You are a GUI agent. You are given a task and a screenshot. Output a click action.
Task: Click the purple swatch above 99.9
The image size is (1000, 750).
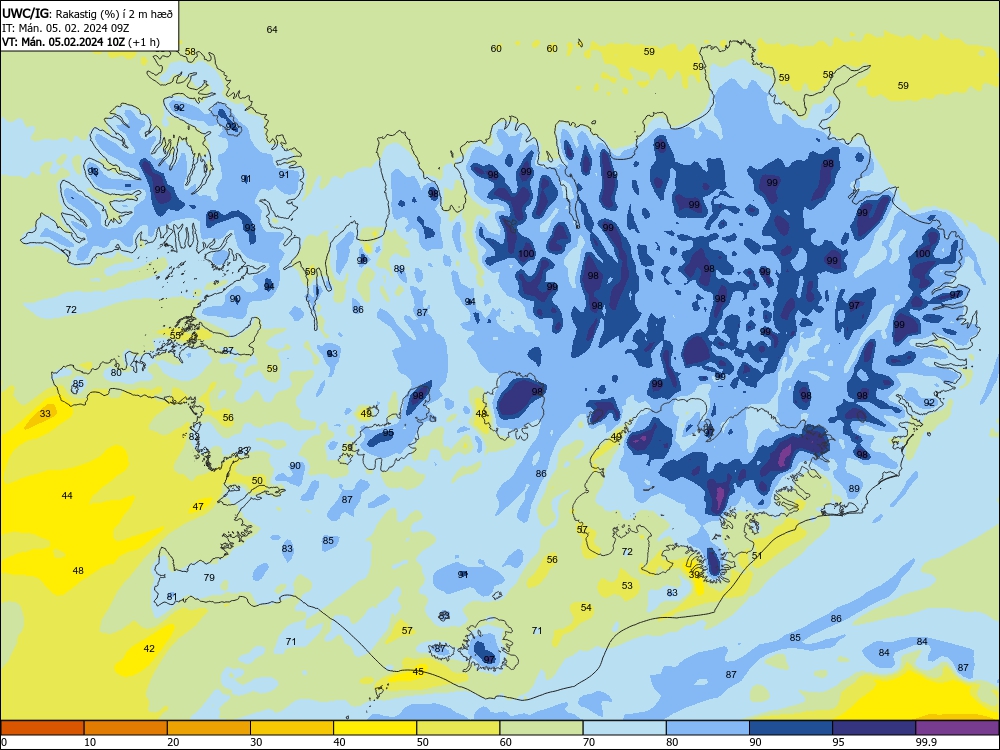tap(957, 728)
